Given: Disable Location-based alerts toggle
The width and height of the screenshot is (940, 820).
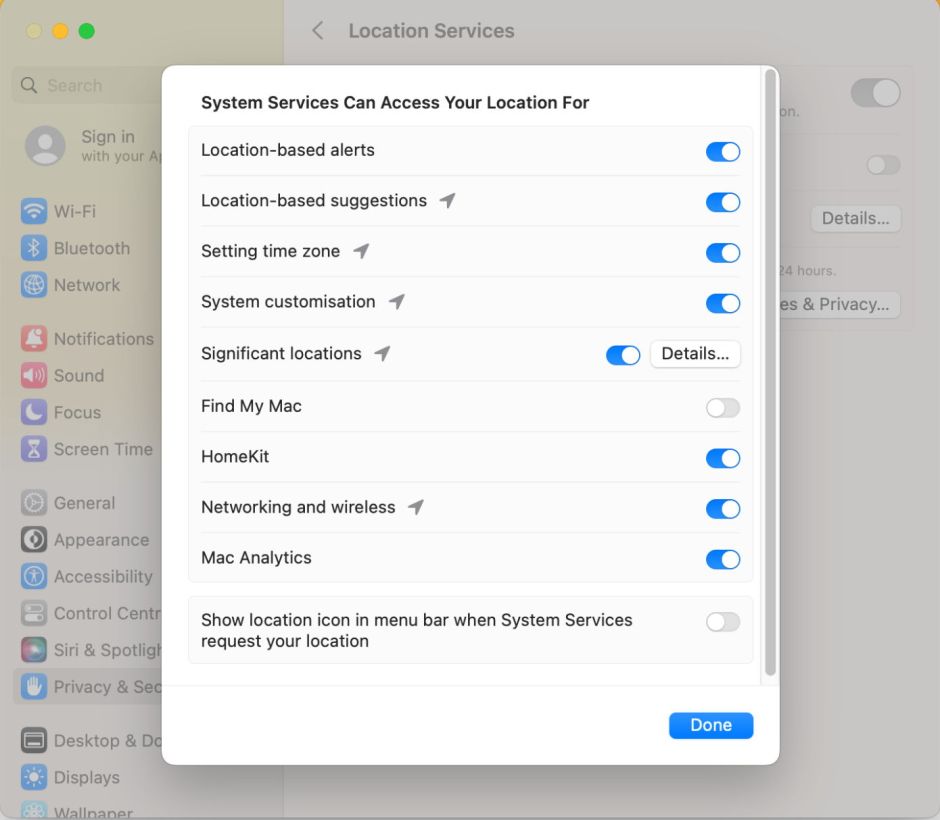Looking at the screenshot, I should point(722,151).
